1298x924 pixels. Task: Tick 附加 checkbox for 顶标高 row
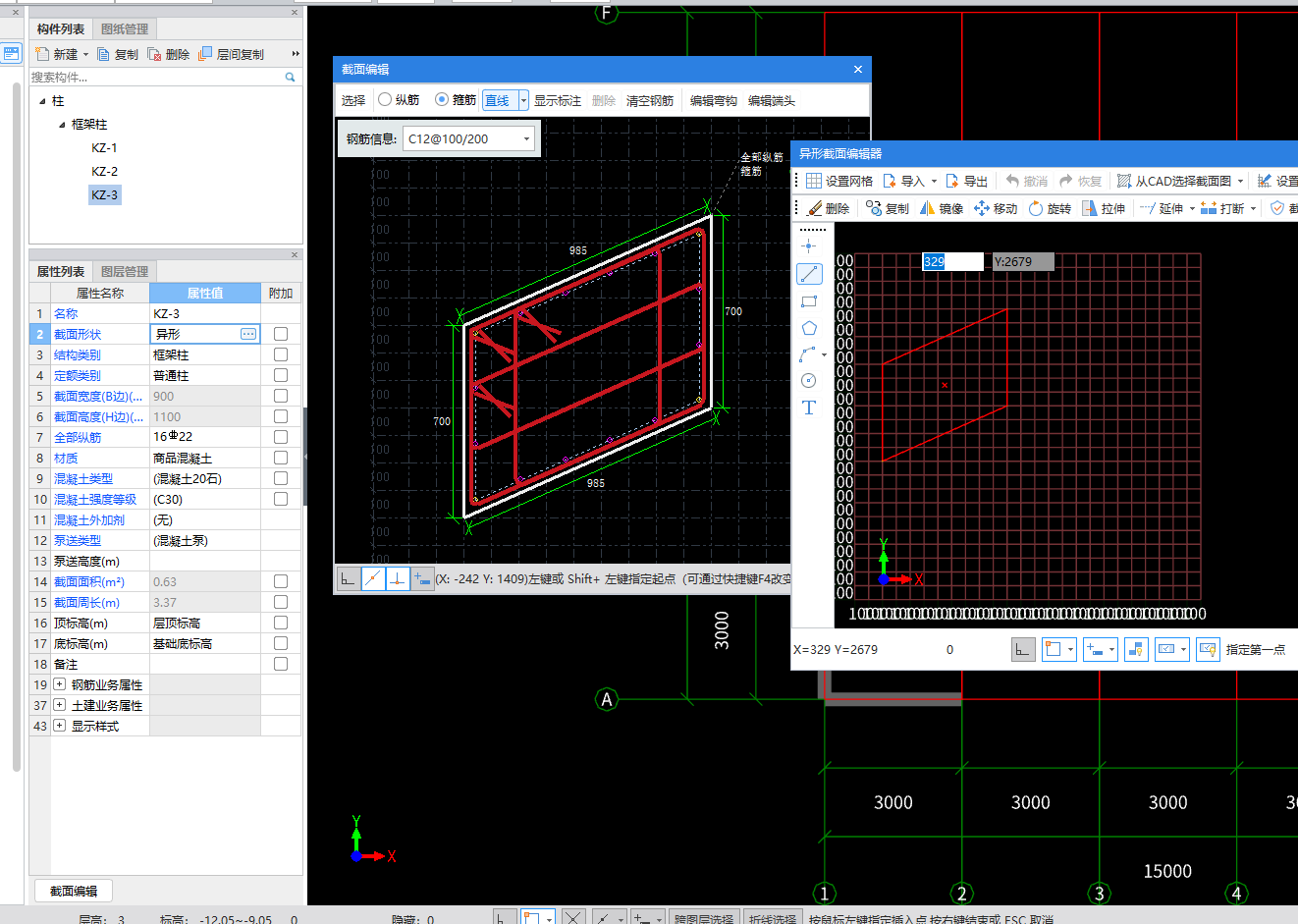tap(281, 623)
